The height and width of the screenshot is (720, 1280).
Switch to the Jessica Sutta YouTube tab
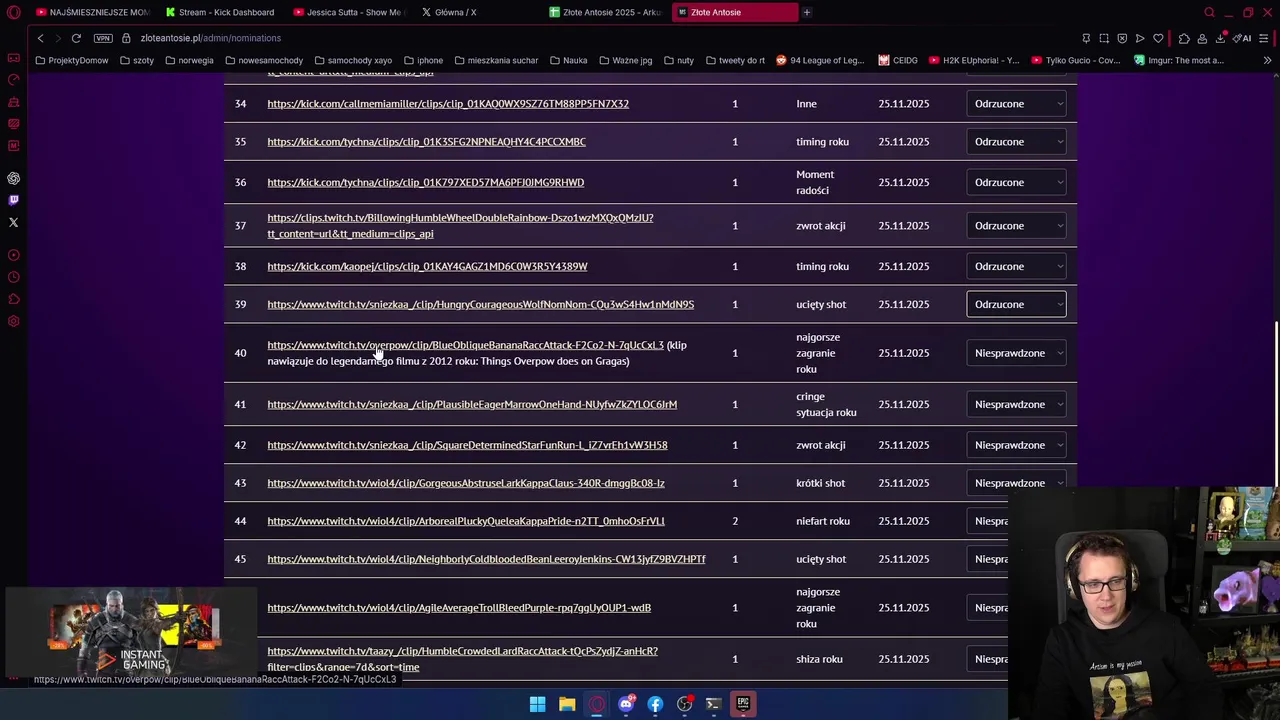click(x=348, y=12)
